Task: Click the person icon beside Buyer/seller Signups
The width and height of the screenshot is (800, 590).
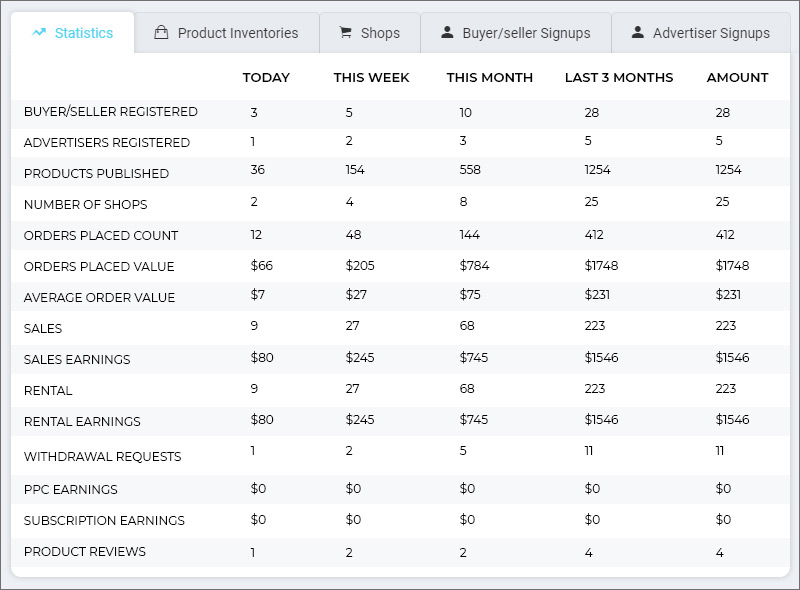Action: click(x=447, y=33)
